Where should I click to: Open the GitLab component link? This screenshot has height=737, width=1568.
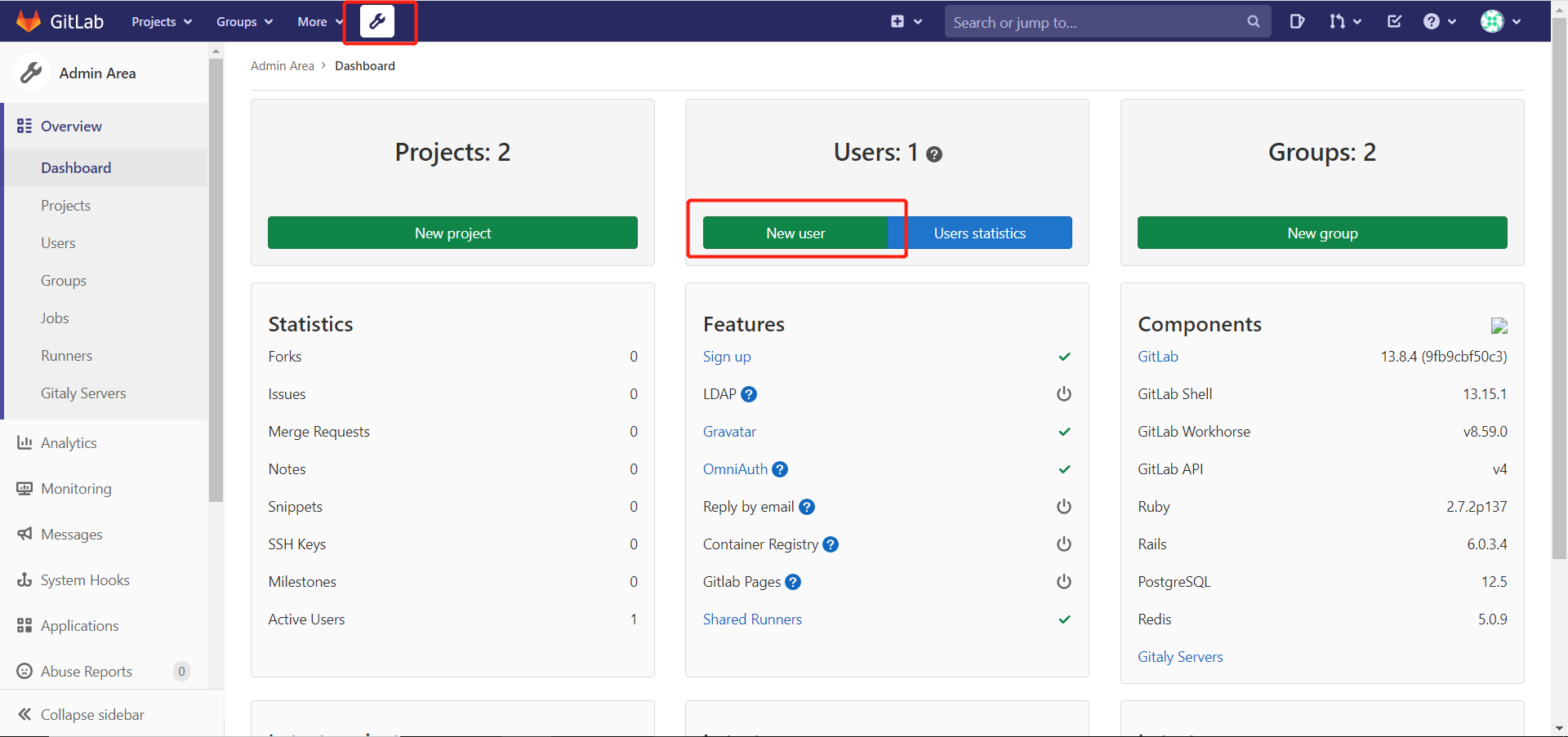tap(1158, 357)
